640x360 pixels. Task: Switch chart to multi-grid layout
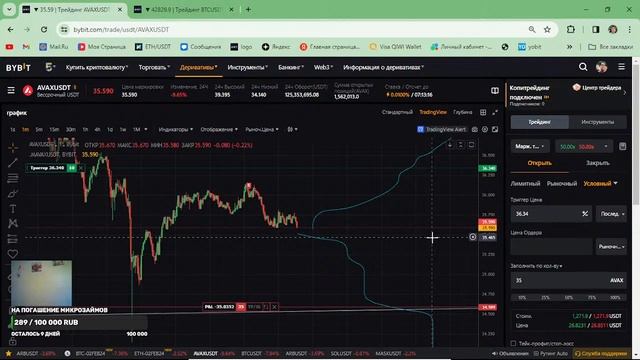click(483, 112)
